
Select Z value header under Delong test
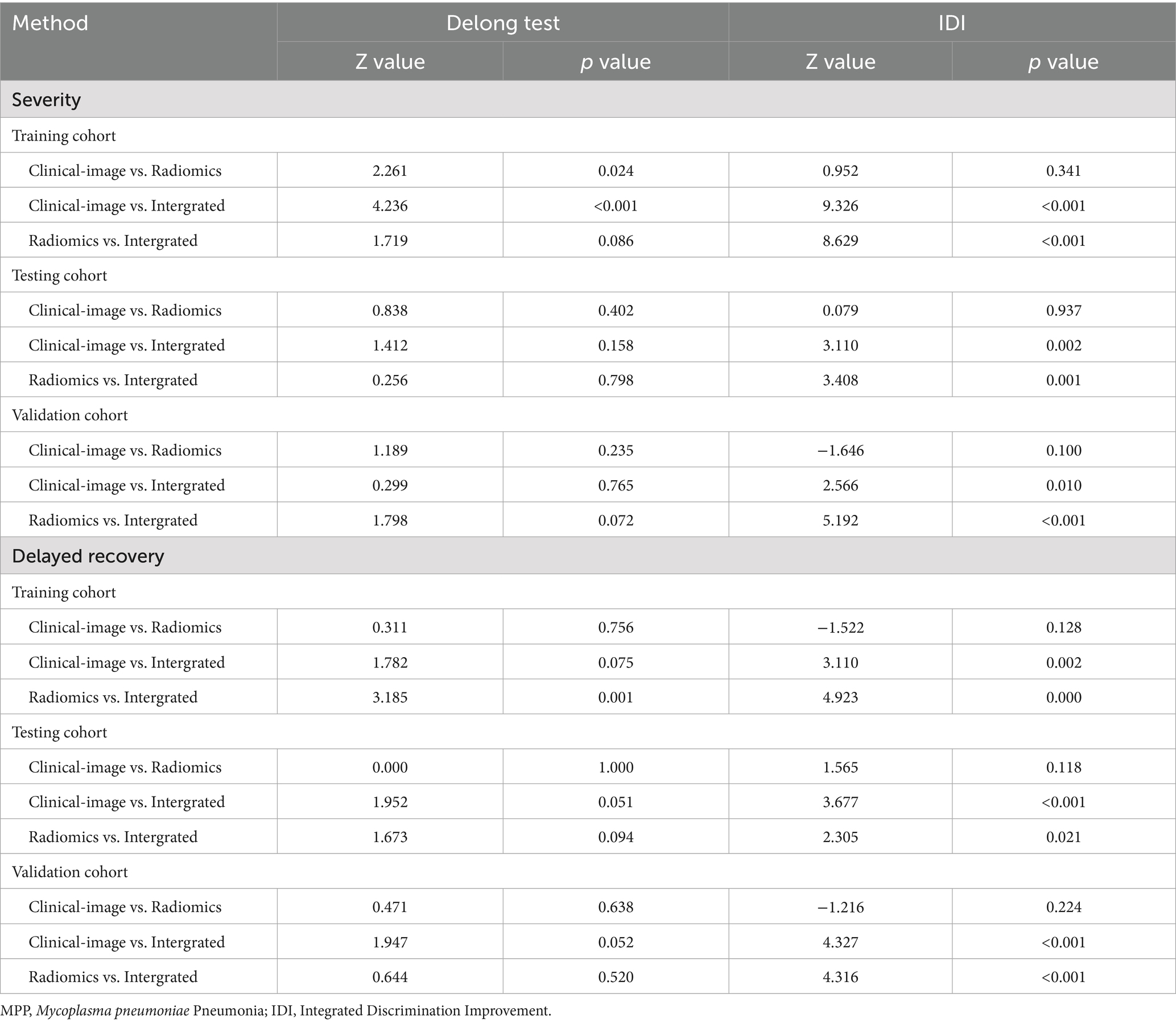[390, 61]
